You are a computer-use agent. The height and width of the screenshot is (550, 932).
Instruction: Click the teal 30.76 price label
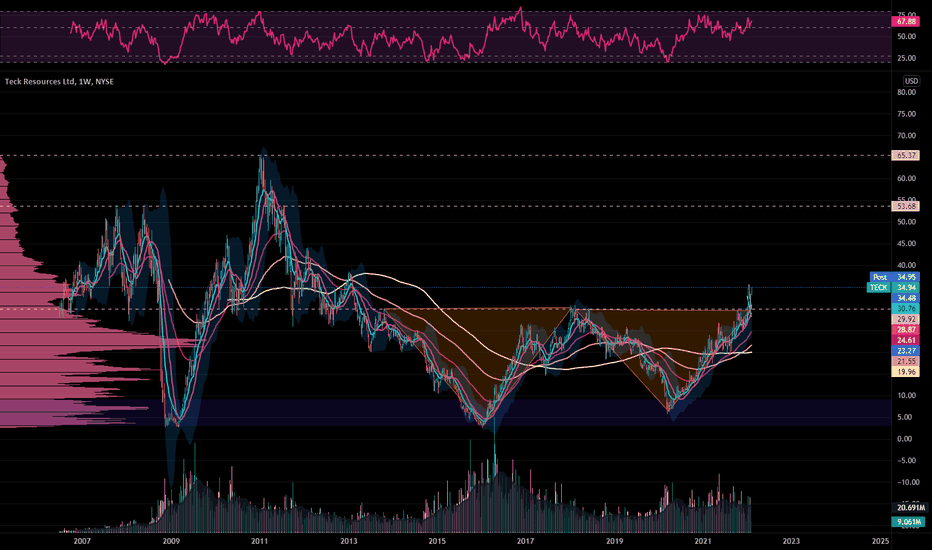point(905,309)
